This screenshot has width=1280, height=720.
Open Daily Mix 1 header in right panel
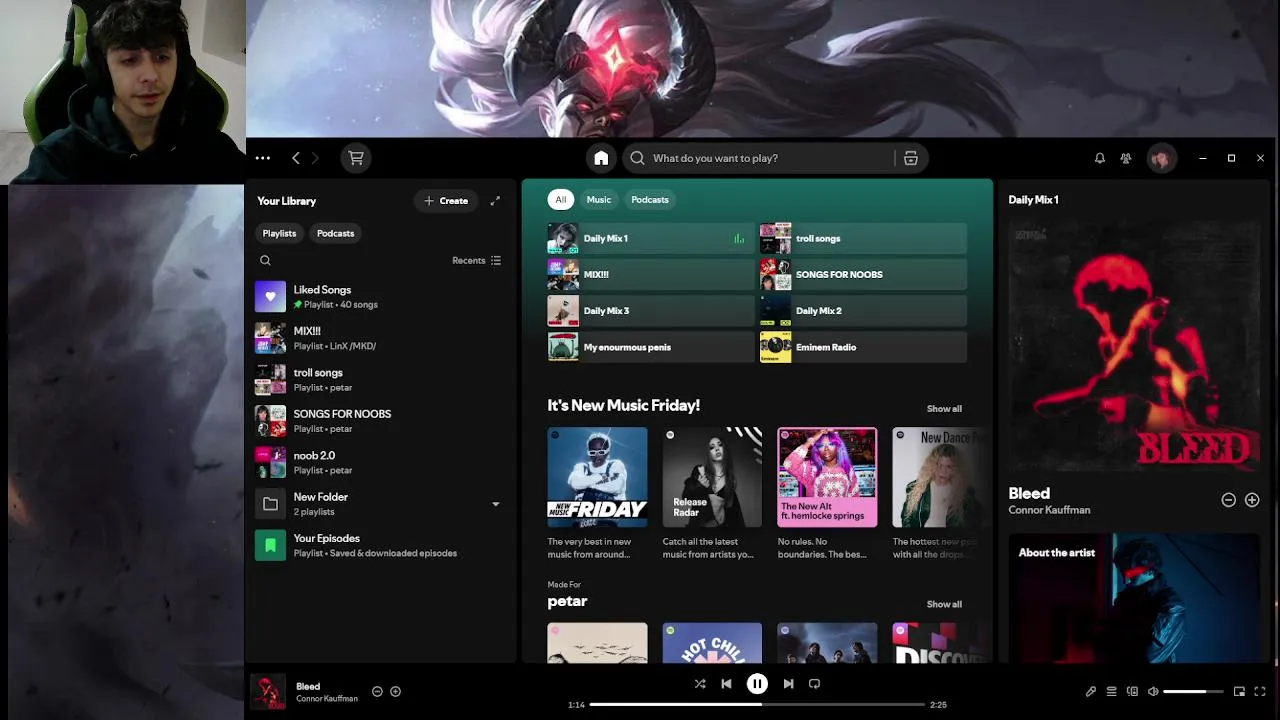point(1033,200)
